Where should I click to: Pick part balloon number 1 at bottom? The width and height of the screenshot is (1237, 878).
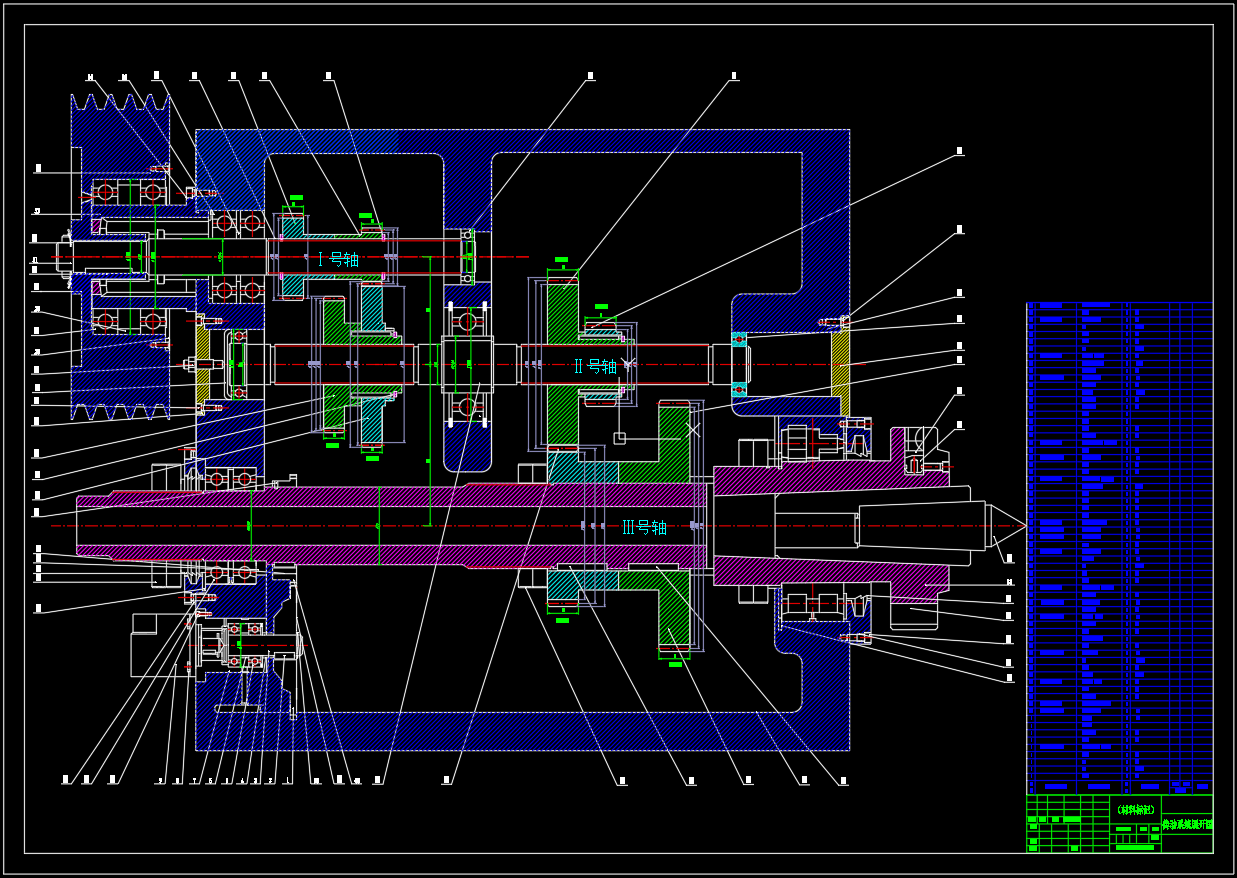point(288,780)
